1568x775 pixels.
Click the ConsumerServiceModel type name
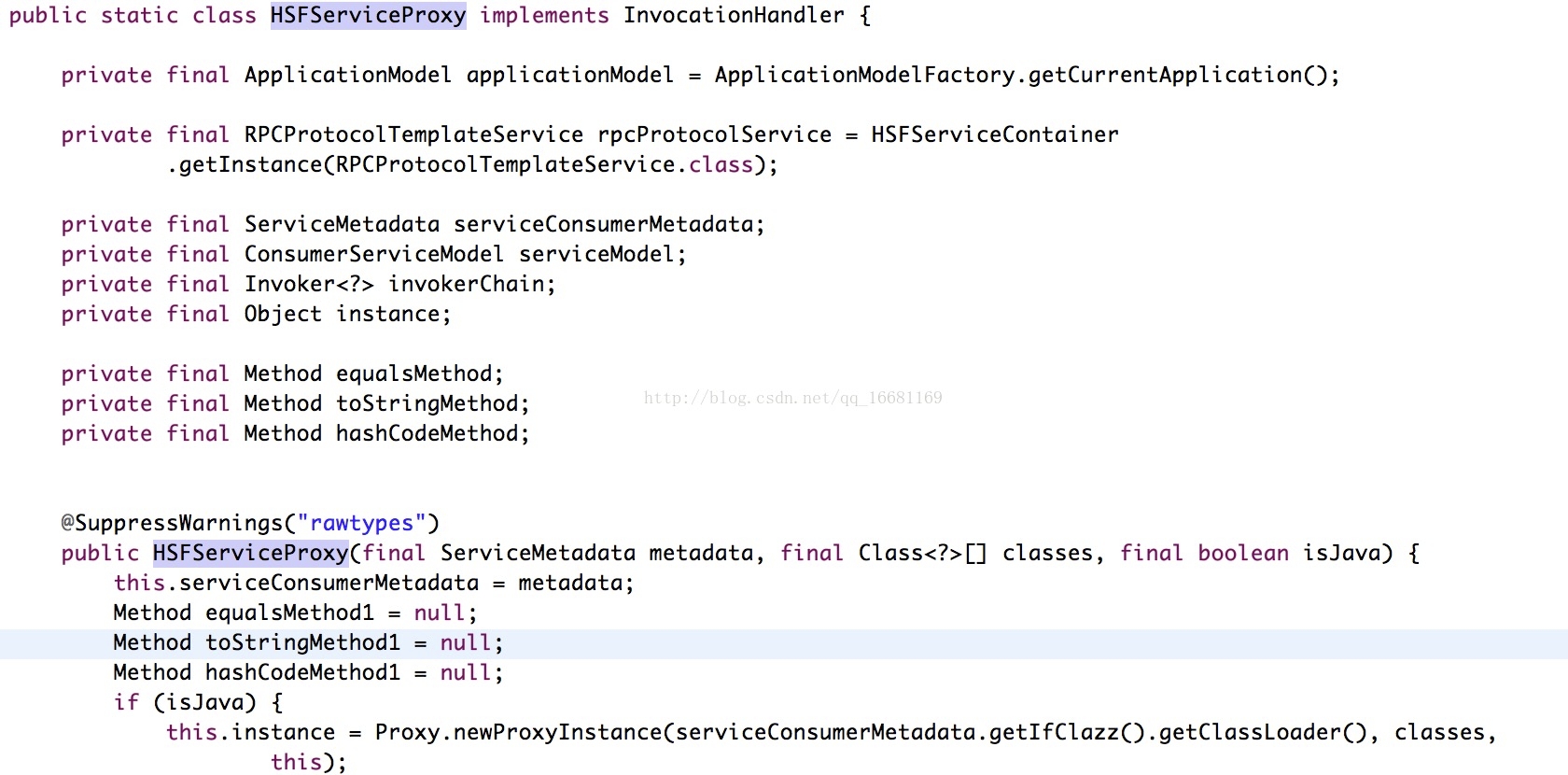click(373, 255)
